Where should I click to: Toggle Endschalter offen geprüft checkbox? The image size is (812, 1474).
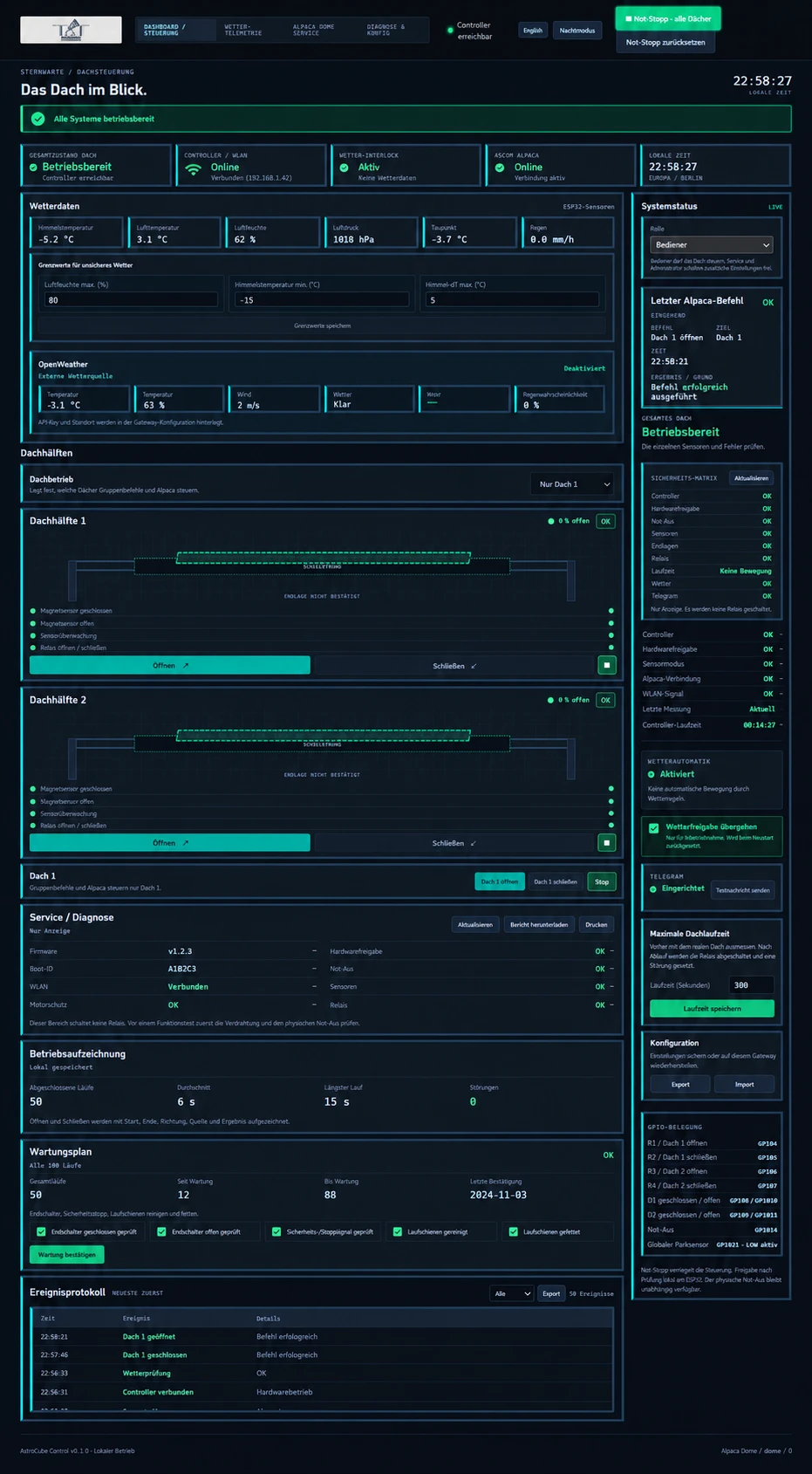click(x=161, y=1232)
